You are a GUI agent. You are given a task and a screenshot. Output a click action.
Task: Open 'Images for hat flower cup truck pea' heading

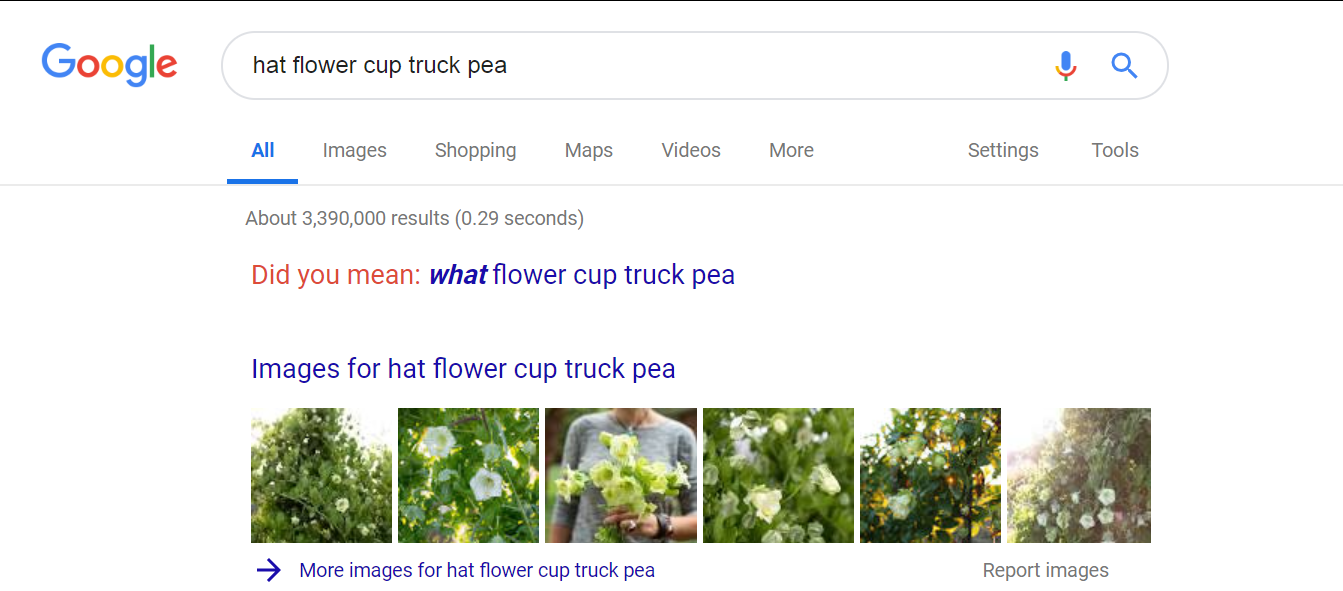(x=463, y=369)
